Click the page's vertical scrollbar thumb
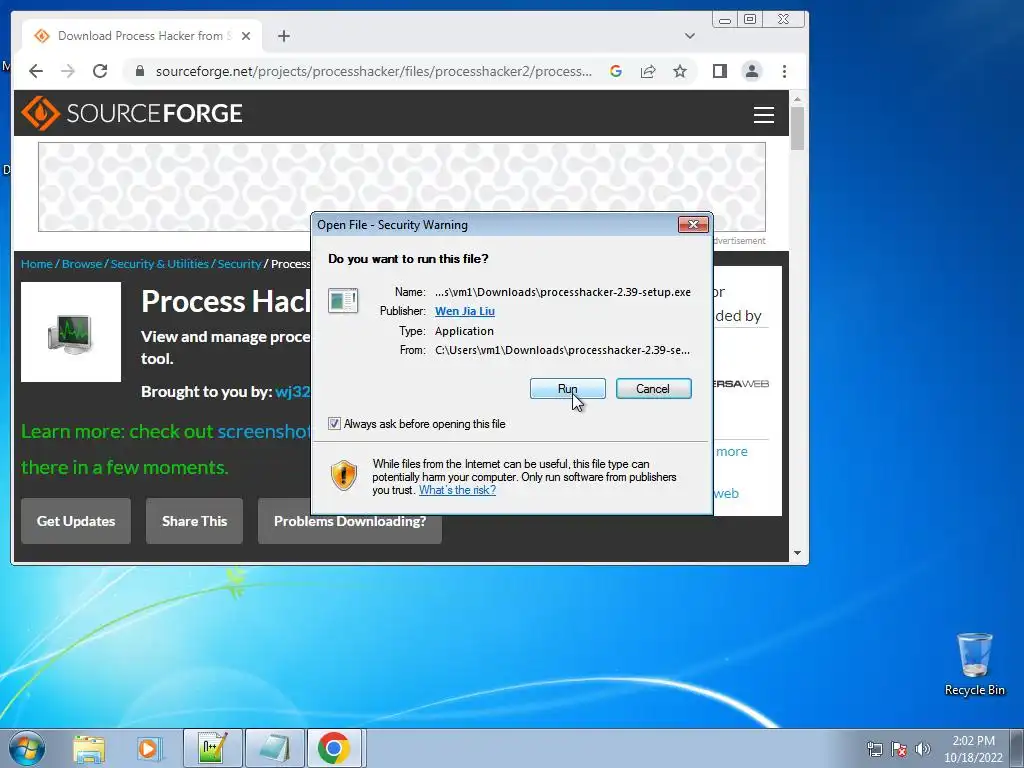 [x=797, y=128]
